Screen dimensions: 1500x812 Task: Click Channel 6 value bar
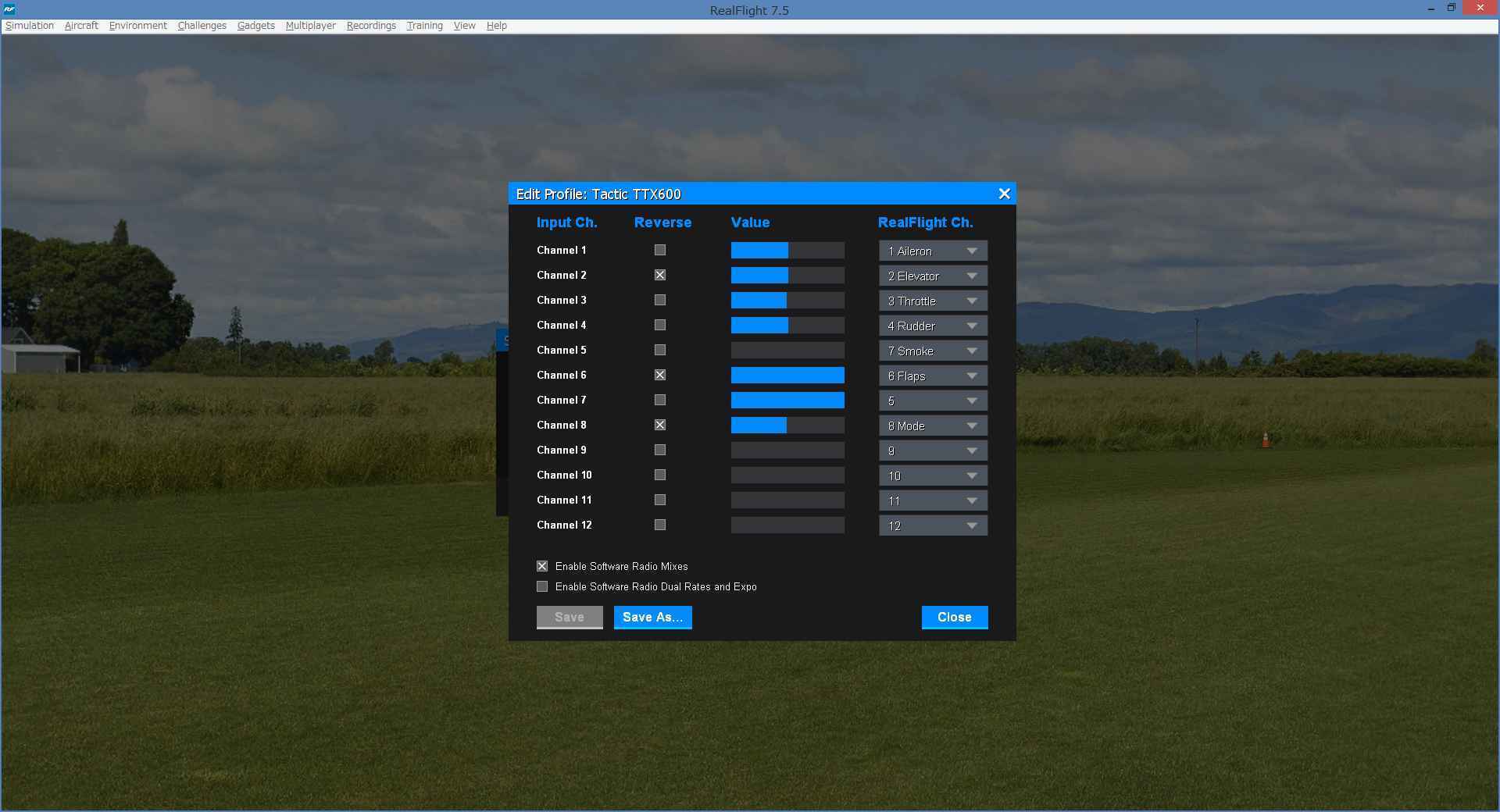pos(787,376)
